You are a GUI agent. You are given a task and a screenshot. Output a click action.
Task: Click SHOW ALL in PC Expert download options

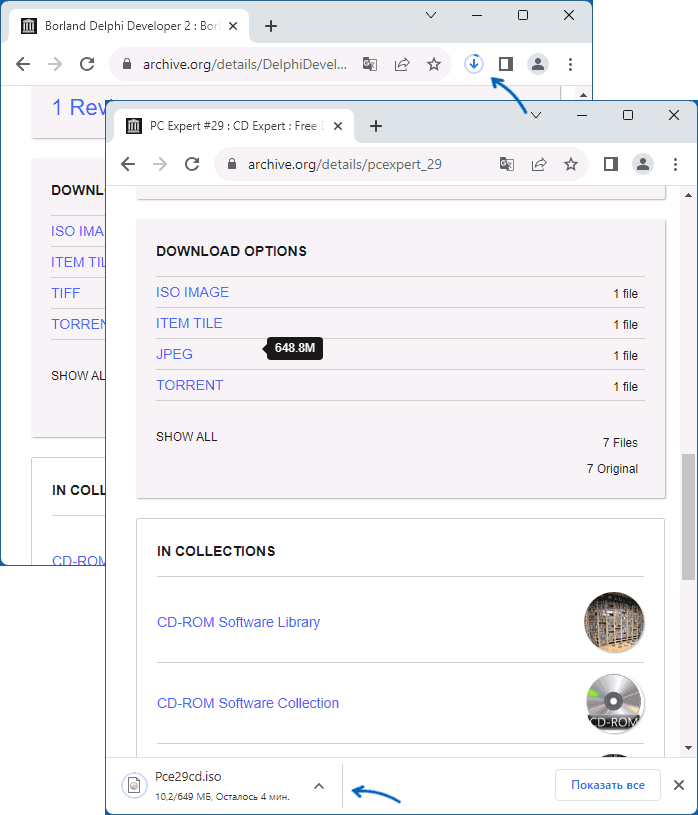187,437
